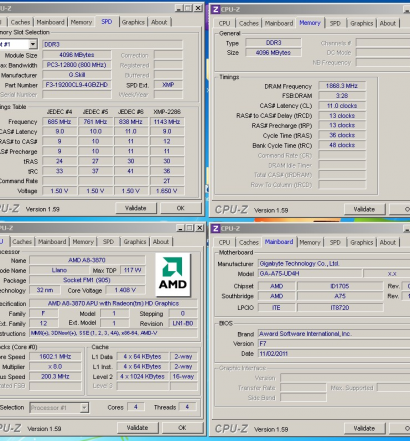Open CPU tab in Mainboard window
Viewport: 410px width, 441px height.
click(224, 242)
